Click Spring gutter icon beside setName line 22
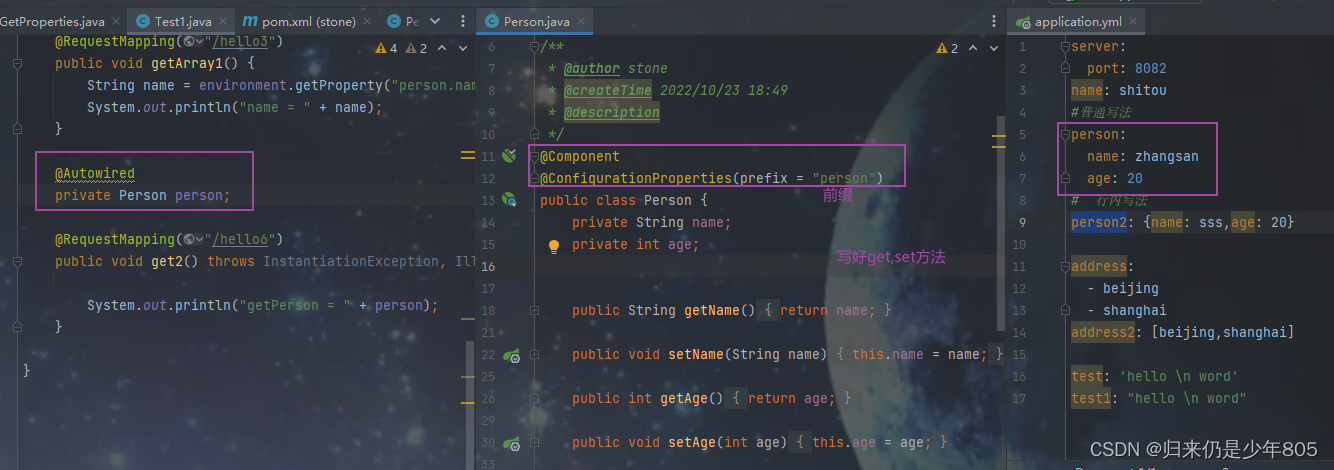1334x470 pixels. 511,355
